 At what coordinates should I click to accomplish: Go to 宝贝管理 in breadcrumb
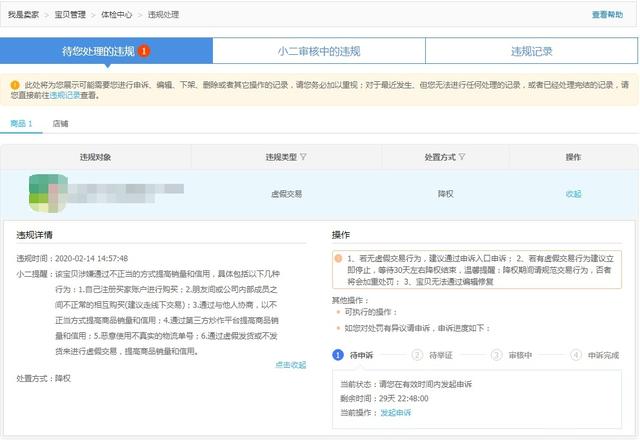[x=68, y=15]
